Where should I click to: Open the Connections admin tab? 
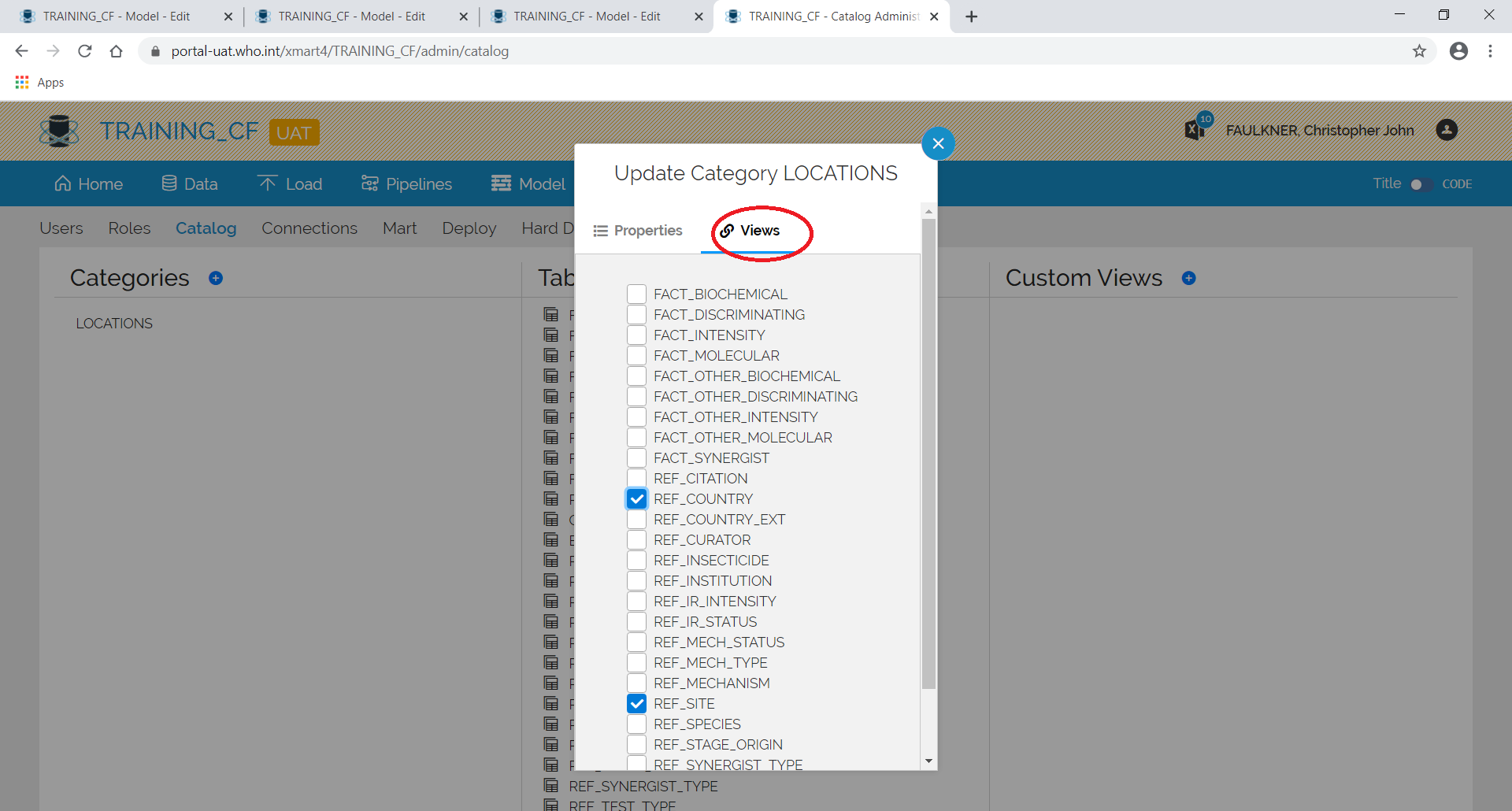coord(309,228)
